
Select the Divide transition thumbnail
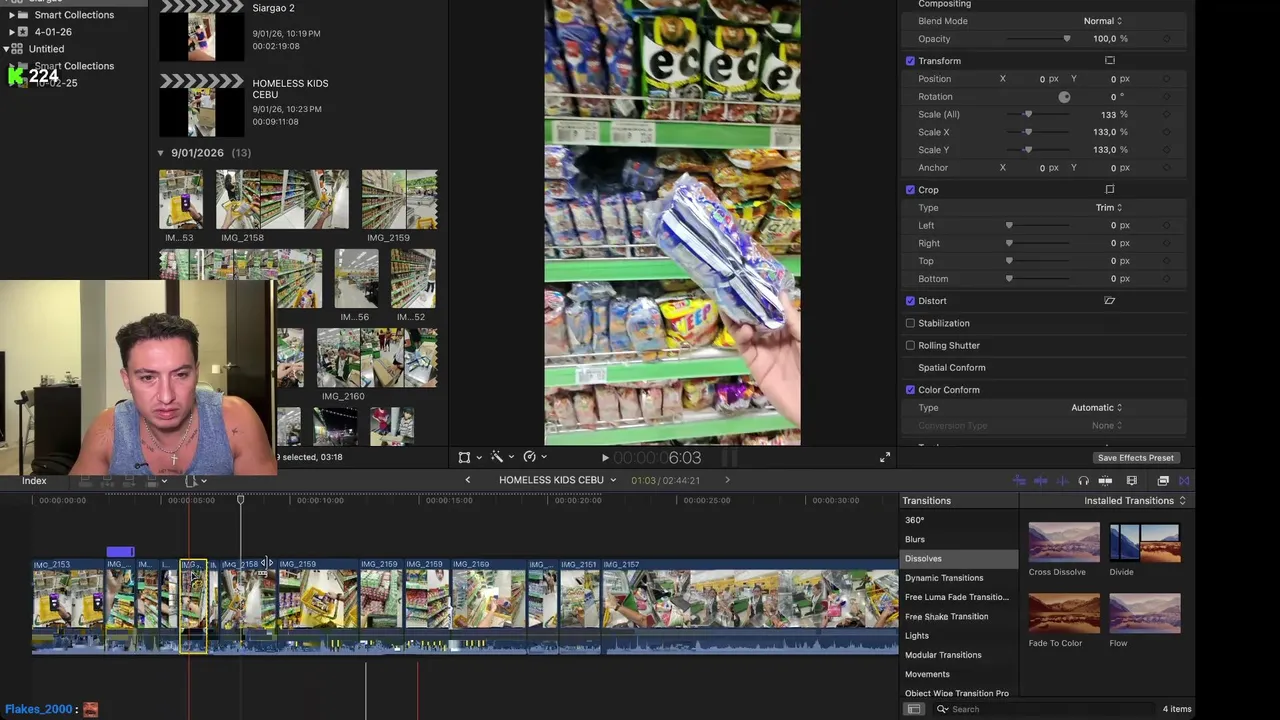pos(1145,542)
